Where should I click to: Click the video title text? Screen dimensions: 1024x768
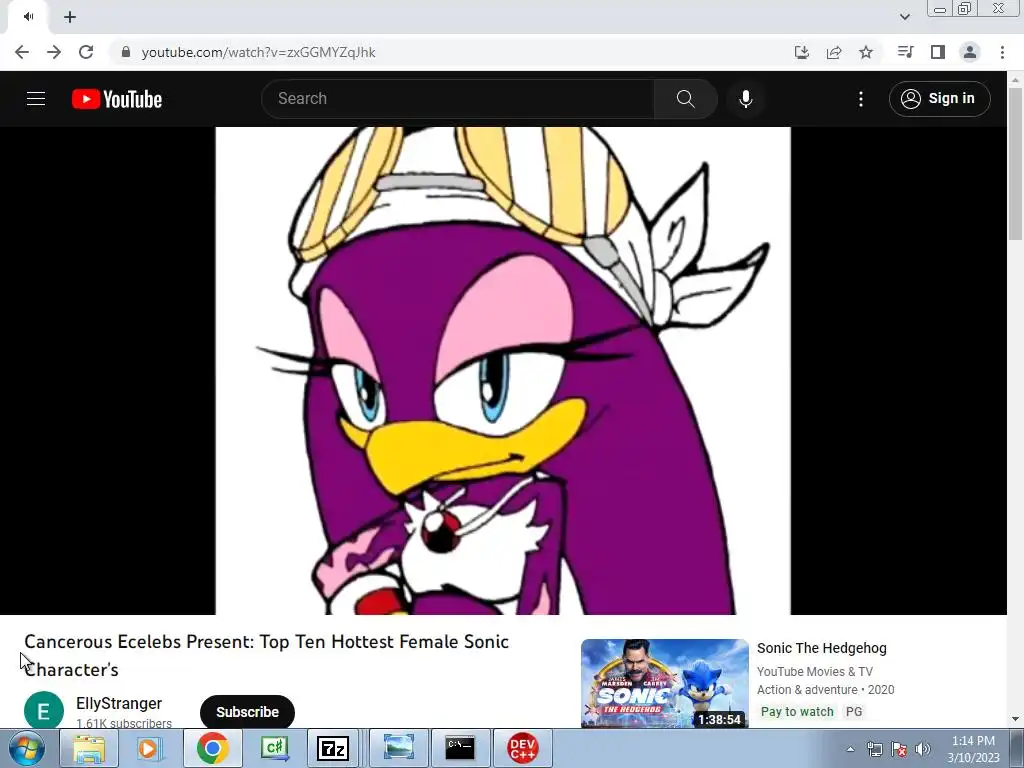[x=266, y=655]
